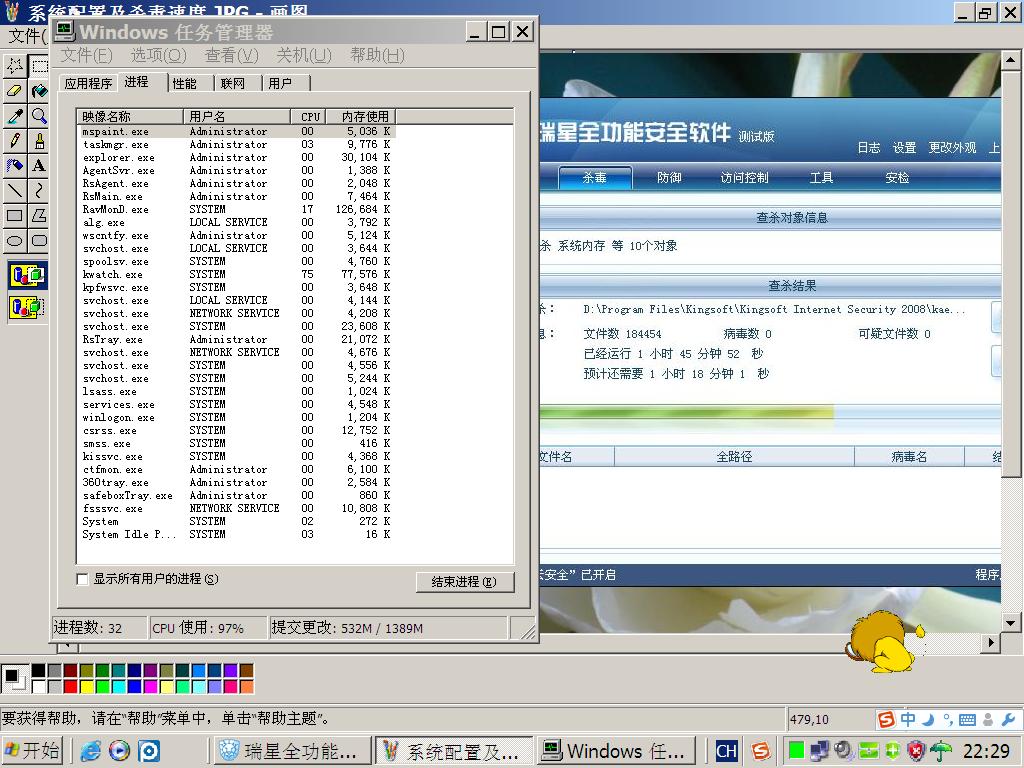Screen dimensions: 1024x768
Task: Click the Sogou input method tray icon
Action: pos(761,751)
